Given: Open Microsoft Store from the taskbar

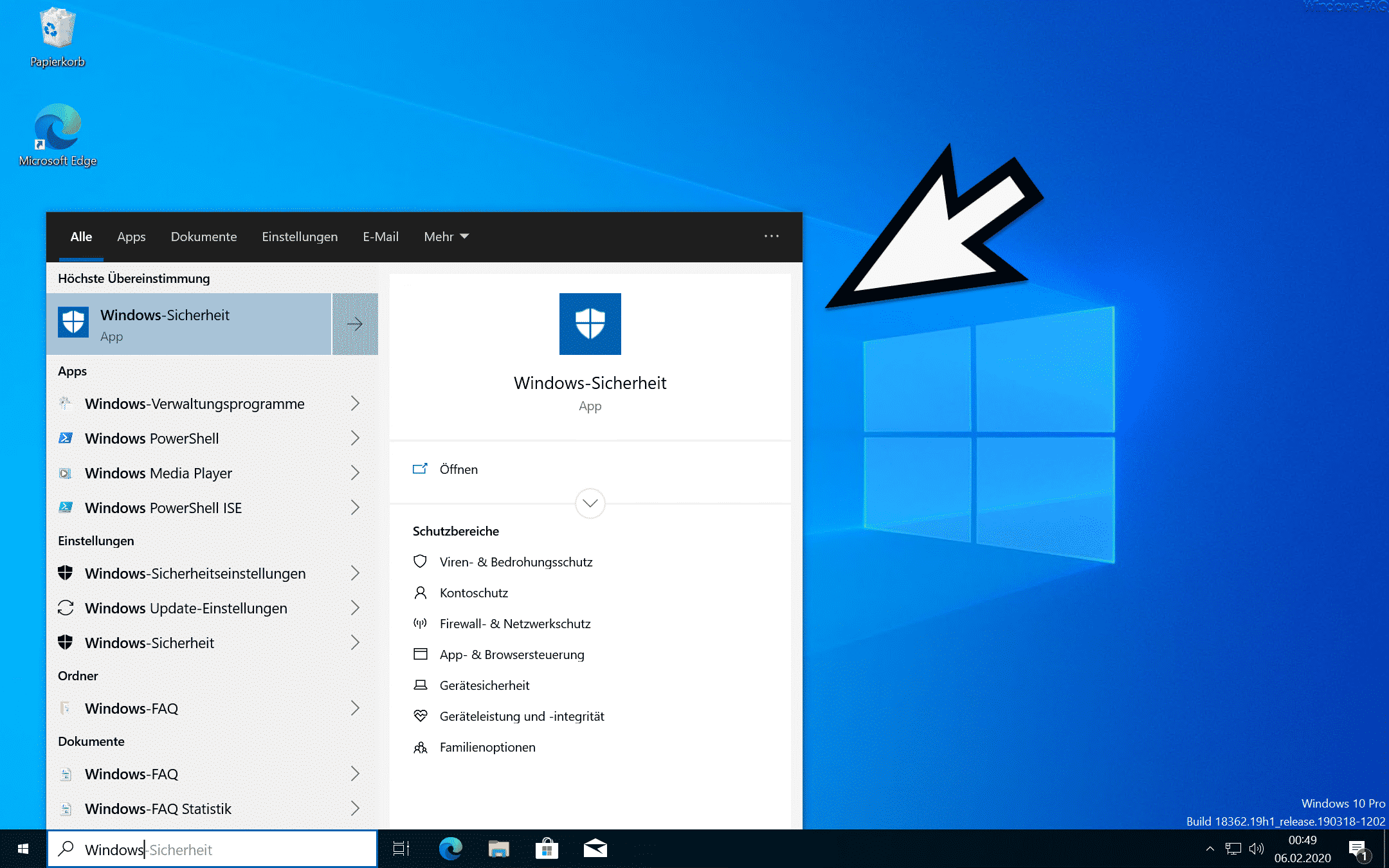Looking at the screenshot, I should pos(547,849).
